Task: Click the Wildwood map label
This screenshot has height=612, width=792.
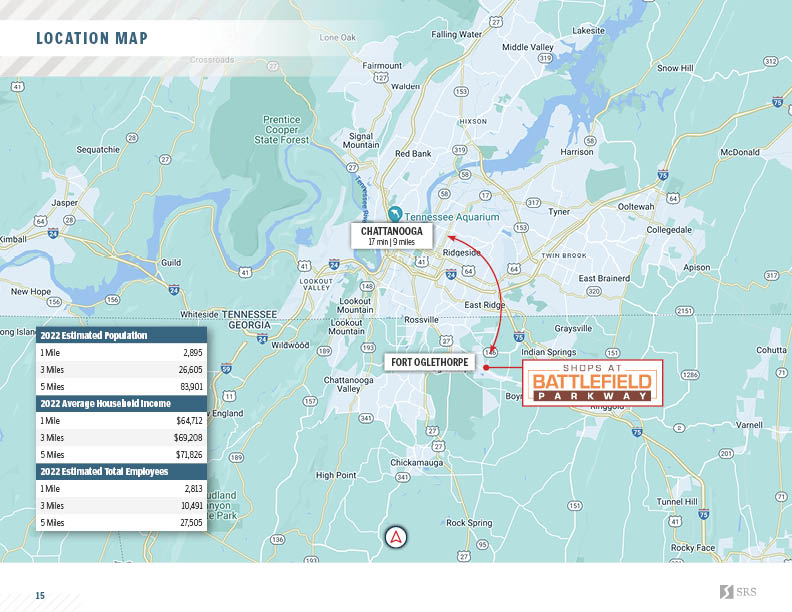Action: coord(290,345)
